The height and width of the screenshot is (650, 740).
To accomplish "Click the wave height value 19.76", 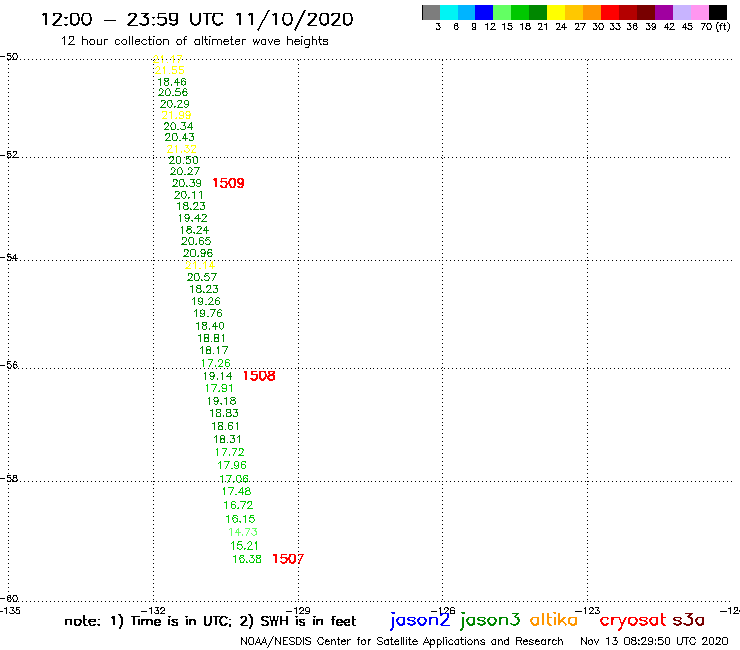I will pos(208,313).
